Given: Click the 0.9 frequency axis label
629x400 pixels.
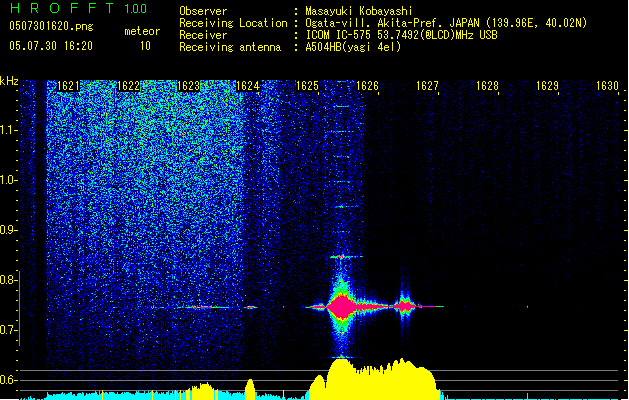Looking at the screenshot, I should (x=8, y=230).
